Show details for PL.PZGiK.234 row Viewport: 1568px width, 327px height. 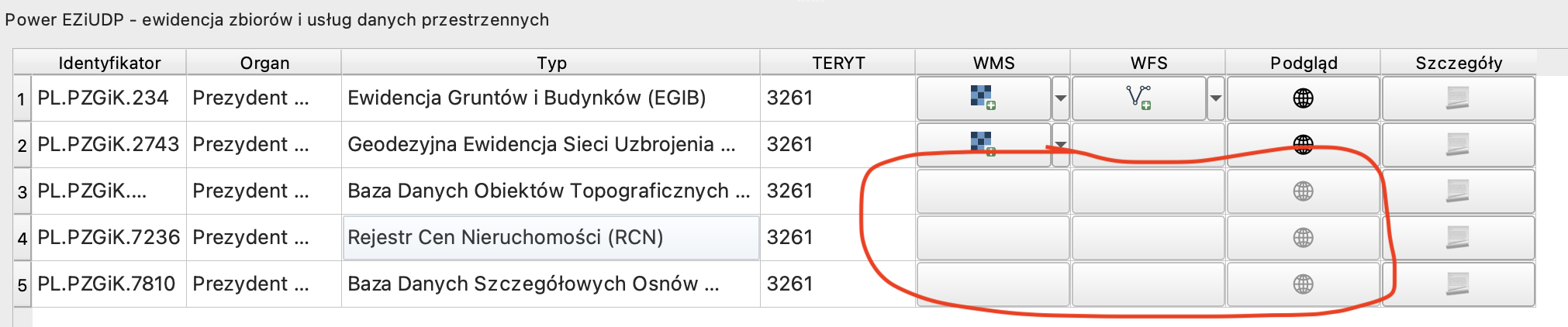point(1458,98)
